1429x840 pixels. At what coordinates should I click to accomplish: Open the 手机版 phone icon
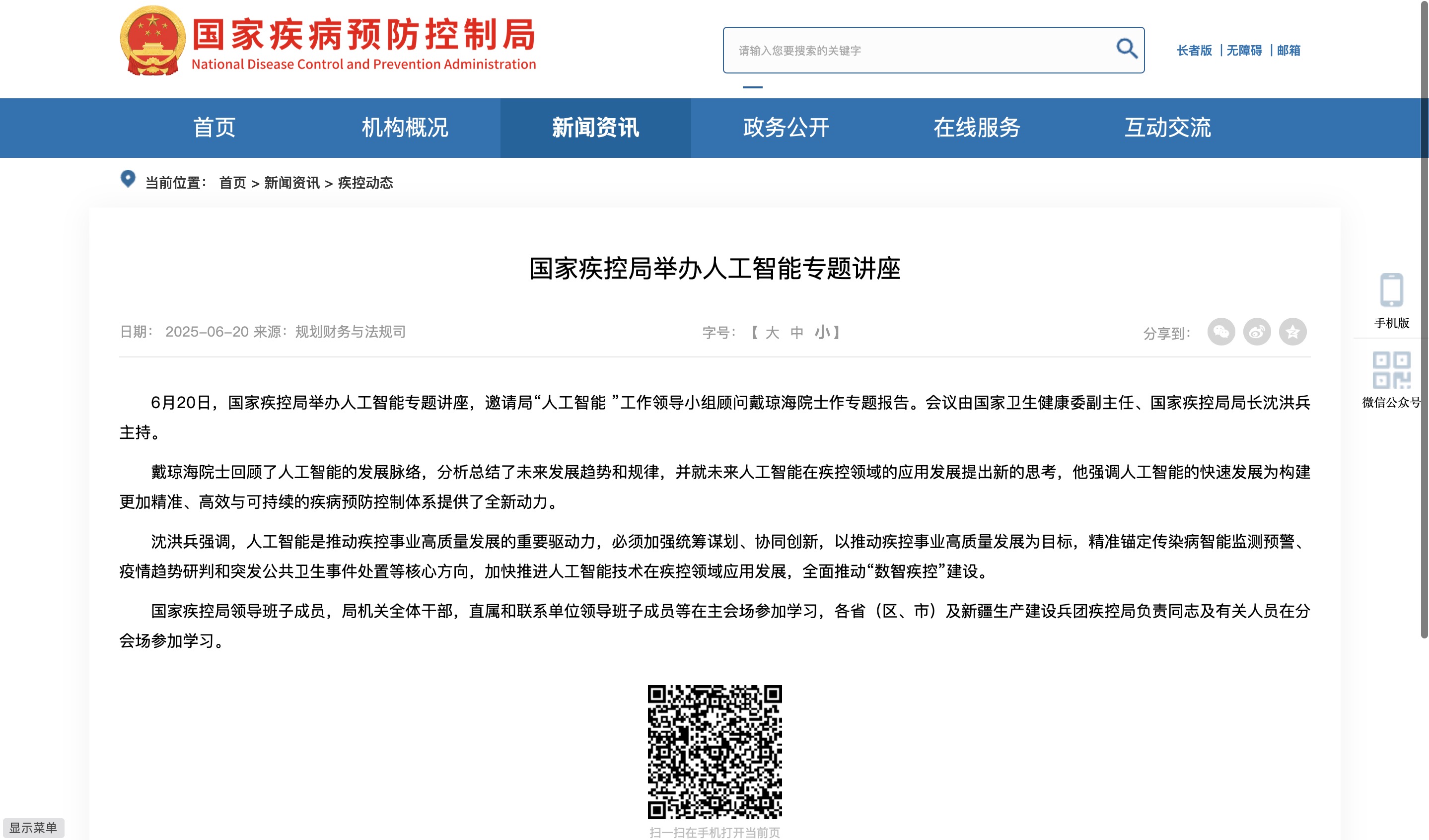click(x=1391, y=290)
